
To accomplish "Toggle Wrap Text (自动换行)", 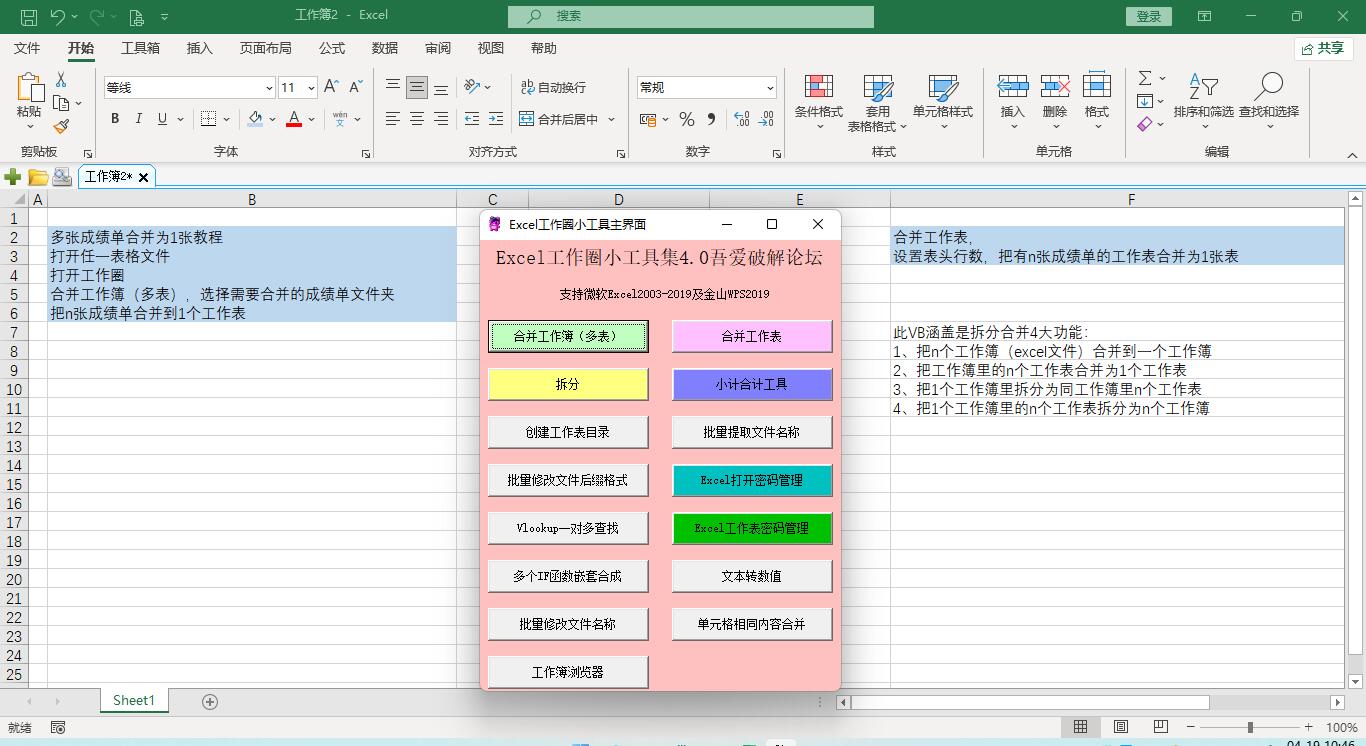I will point(553,88).
